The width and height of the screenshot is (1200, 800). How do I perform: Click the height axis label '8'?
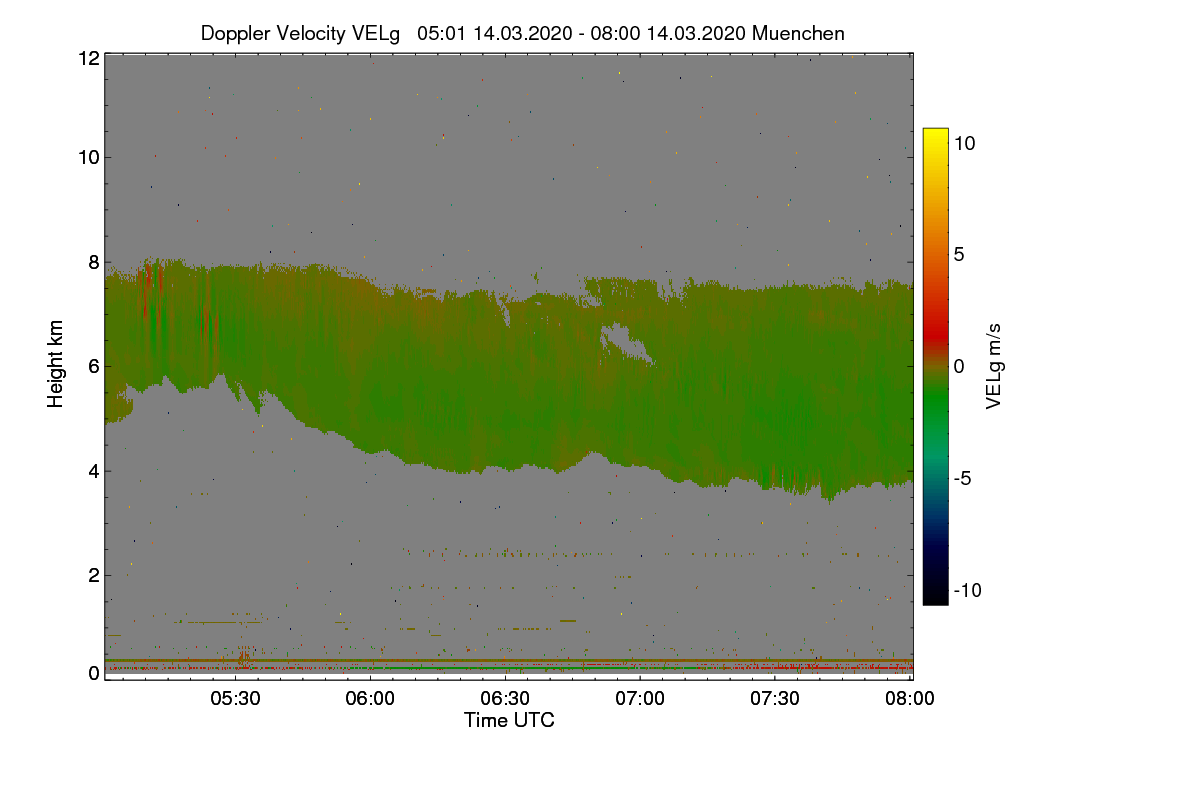94,262
